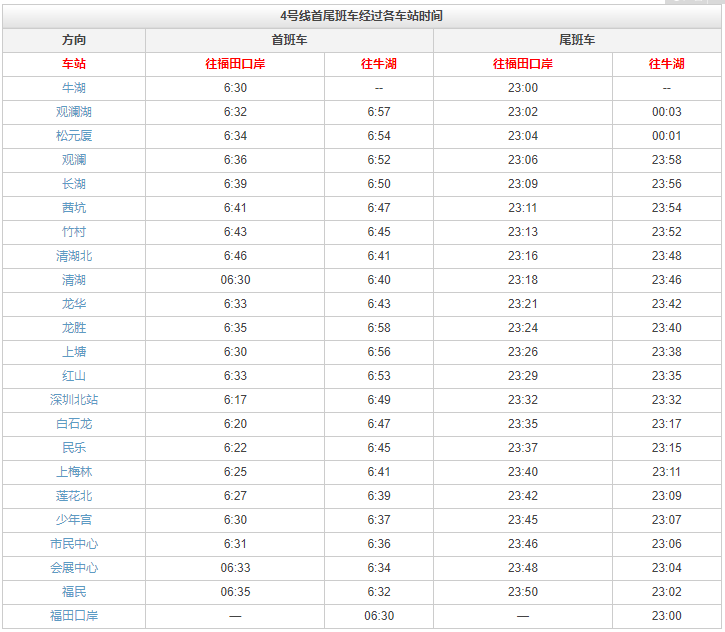Select 茜坑 last train time 23:11
The width and height of the screenshot is (725, 632).
523,208
